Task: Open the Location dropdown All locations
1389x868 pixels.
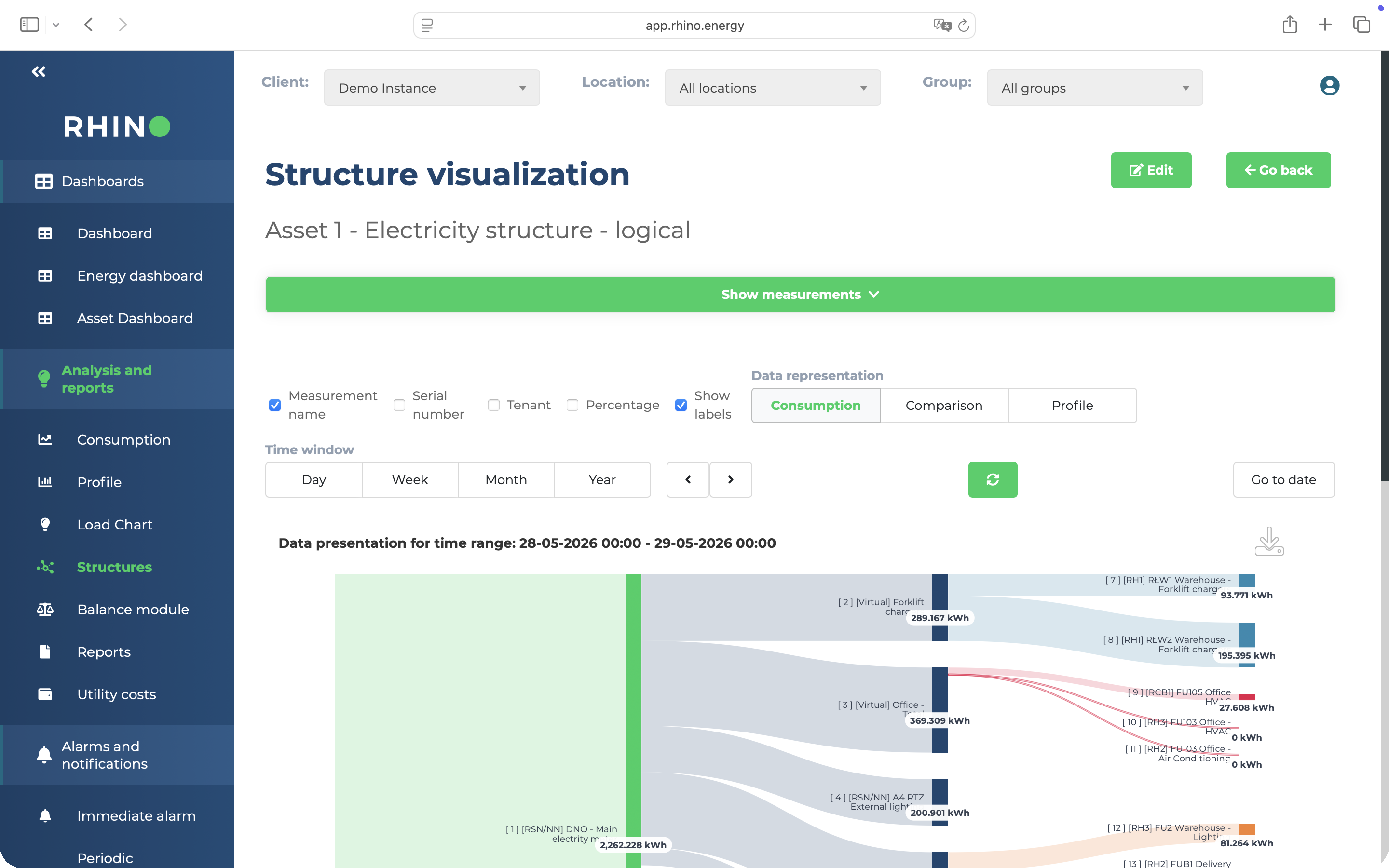Action: tap(773, 88)
